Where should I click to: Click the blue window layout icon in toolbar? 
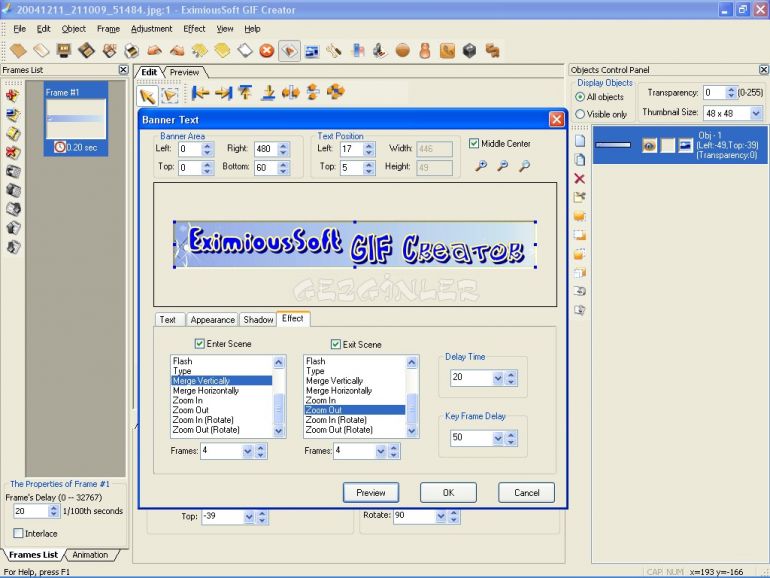point(312,51)
